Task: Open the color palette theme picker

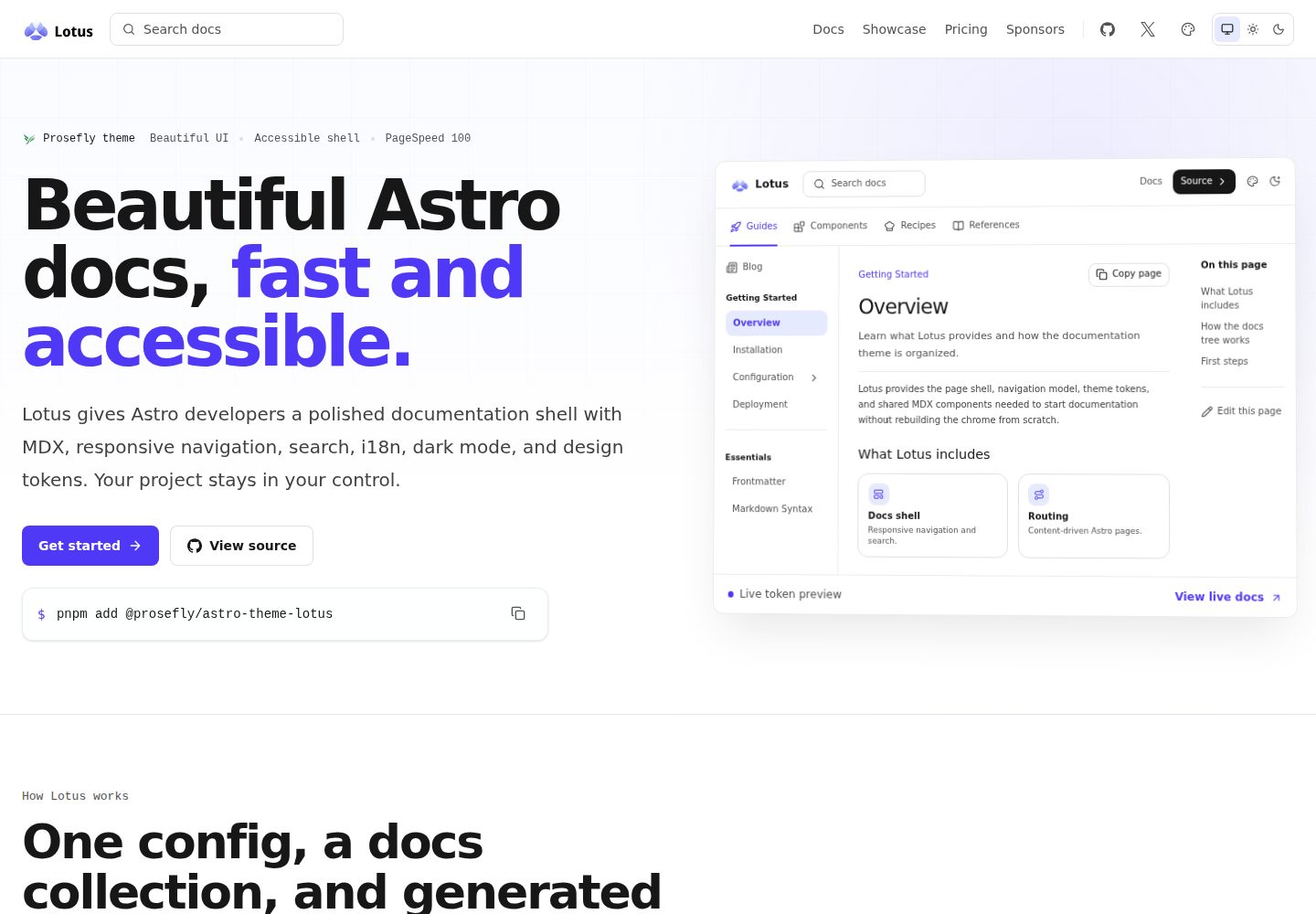Action: 1188,29
